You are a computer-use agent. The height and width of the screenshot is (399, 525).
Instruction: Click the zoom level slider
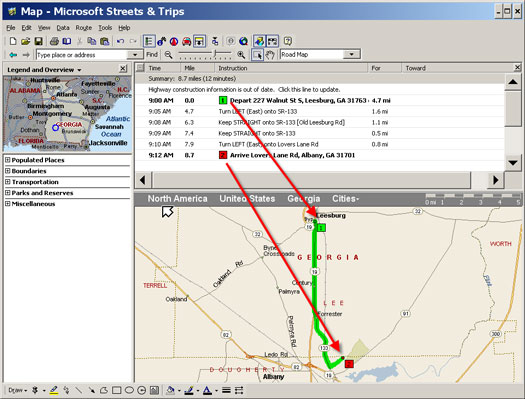click(205, 55)
